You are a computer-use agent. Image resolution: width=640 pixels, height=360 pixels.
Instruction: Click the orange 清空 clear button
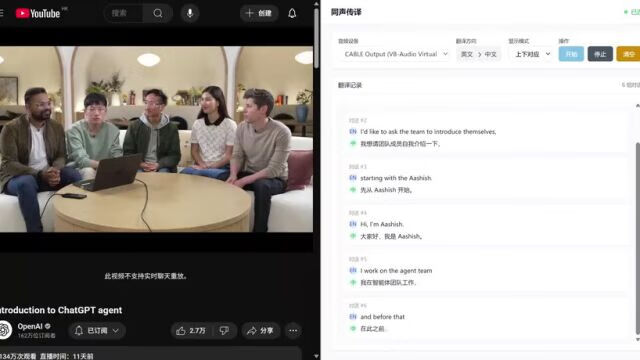coord(628,54)
